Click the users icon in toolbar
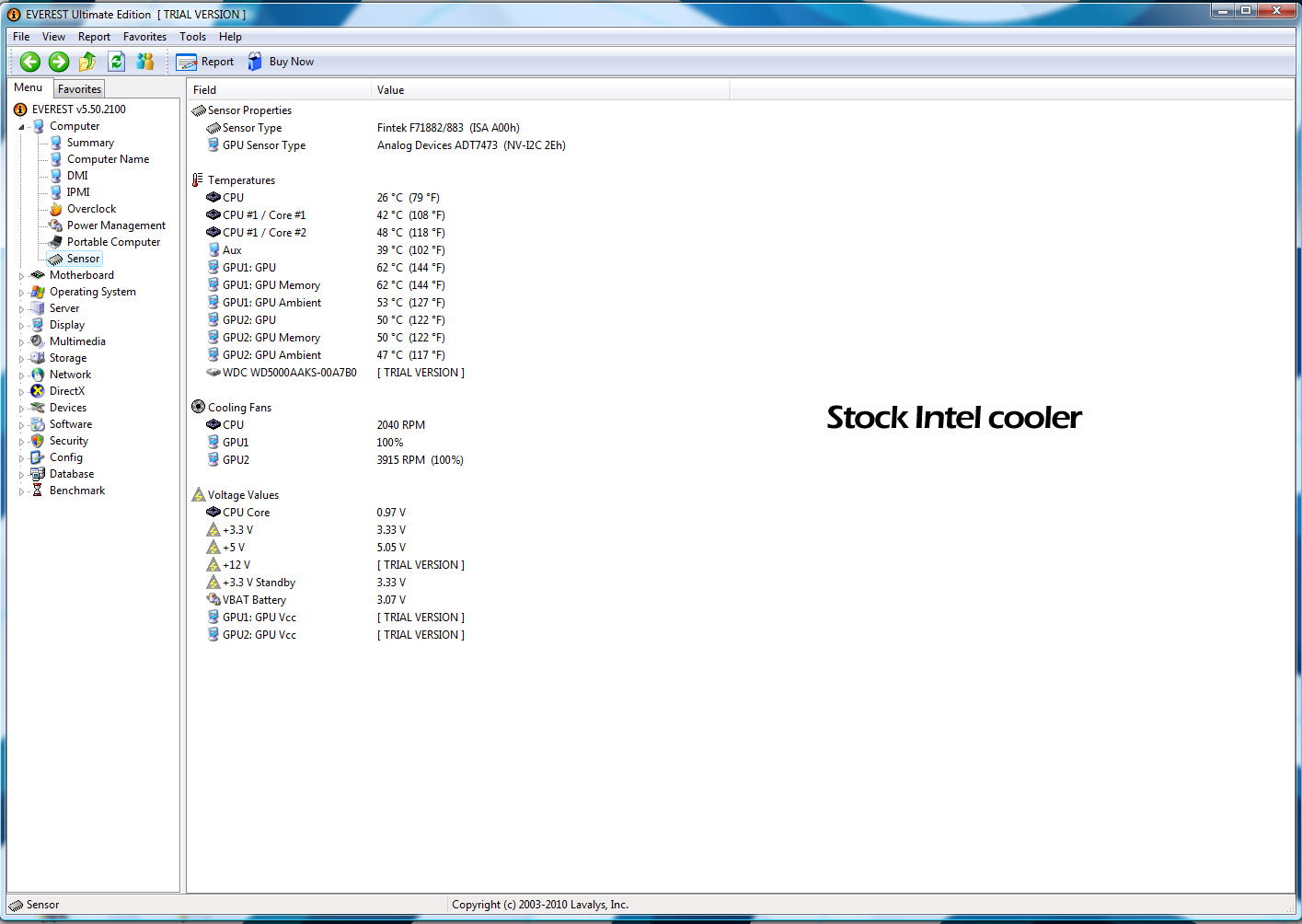 pyautogui.click(x=145, y=62)
